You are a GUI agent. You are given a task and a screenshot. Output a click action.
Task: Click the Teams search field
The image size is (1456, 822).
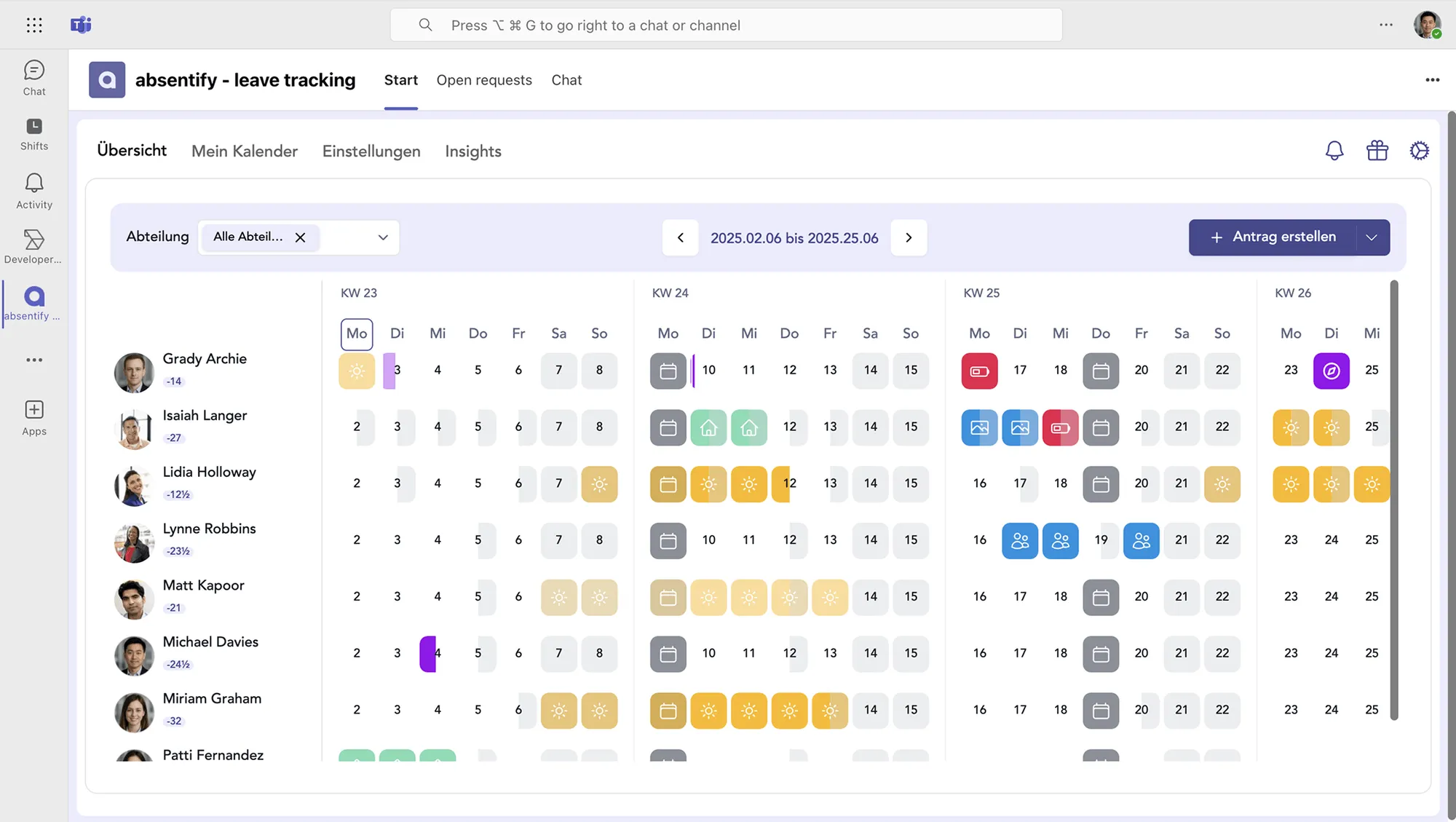[x=726, y=25]
